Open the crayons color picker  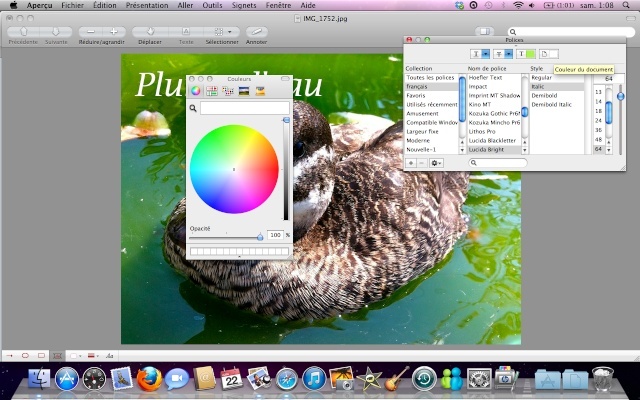tap(260, 91)
